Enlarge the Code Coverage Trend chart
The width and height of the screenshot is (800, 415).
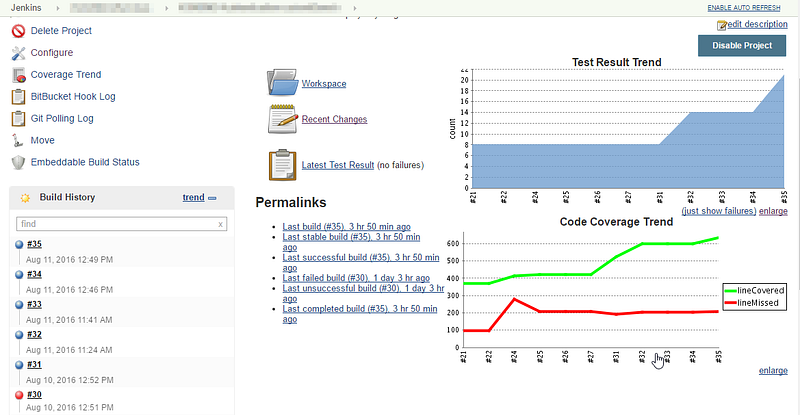(773, 371)
